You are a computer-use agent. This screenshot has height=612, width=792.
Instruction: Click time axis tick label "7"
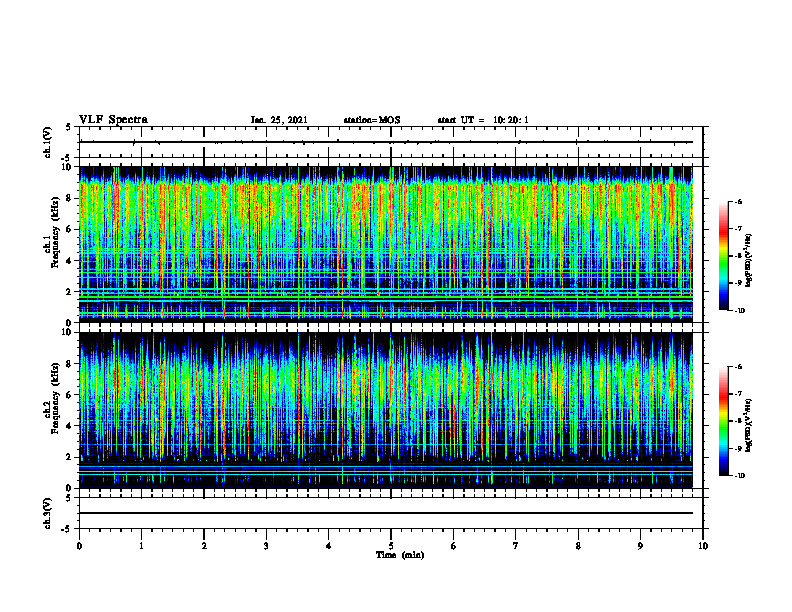click(x=516, y=546)
